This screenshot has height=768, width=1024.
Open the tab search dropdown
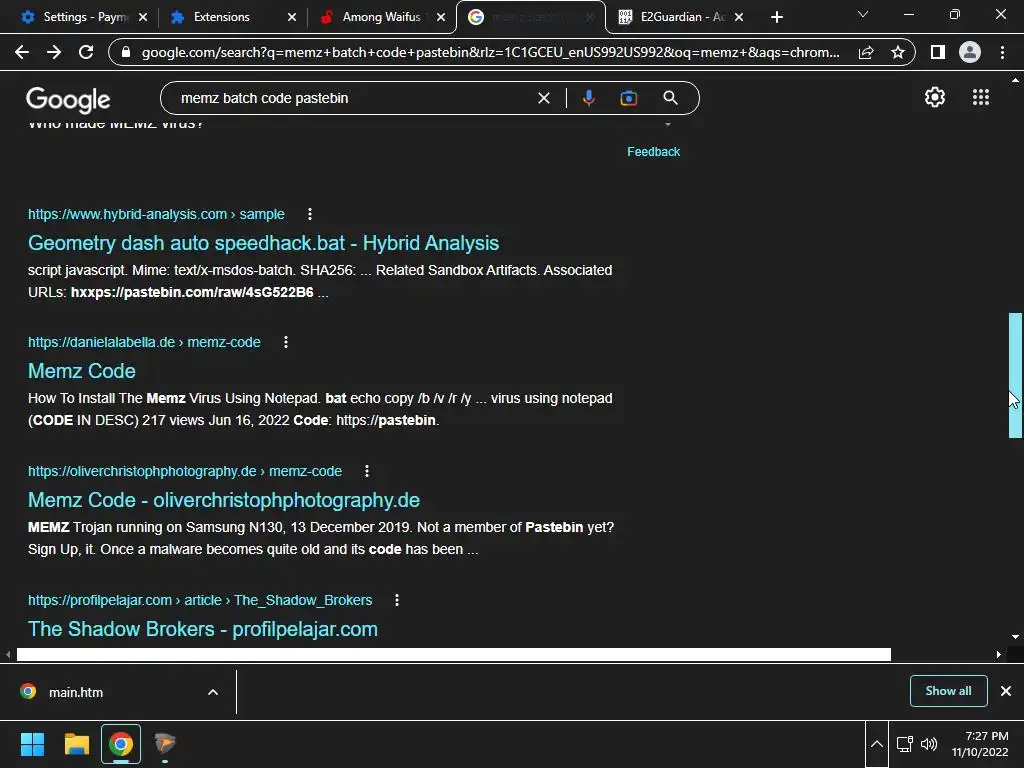pyautogui.click(x=863, y=14)
